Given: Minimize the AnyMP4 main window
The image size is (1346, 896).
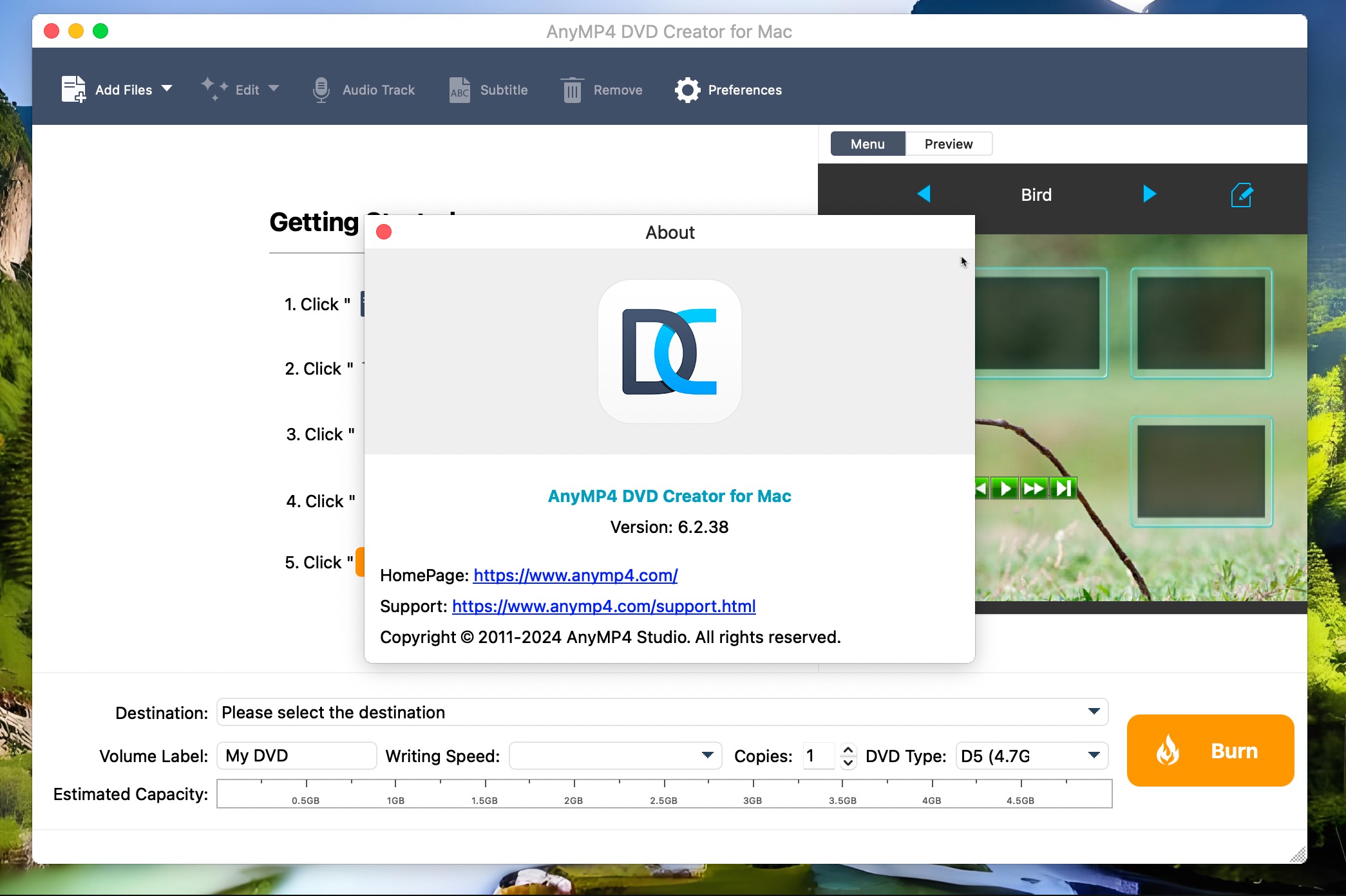Looking at the screenshot, I should click(x=76, y=31).
